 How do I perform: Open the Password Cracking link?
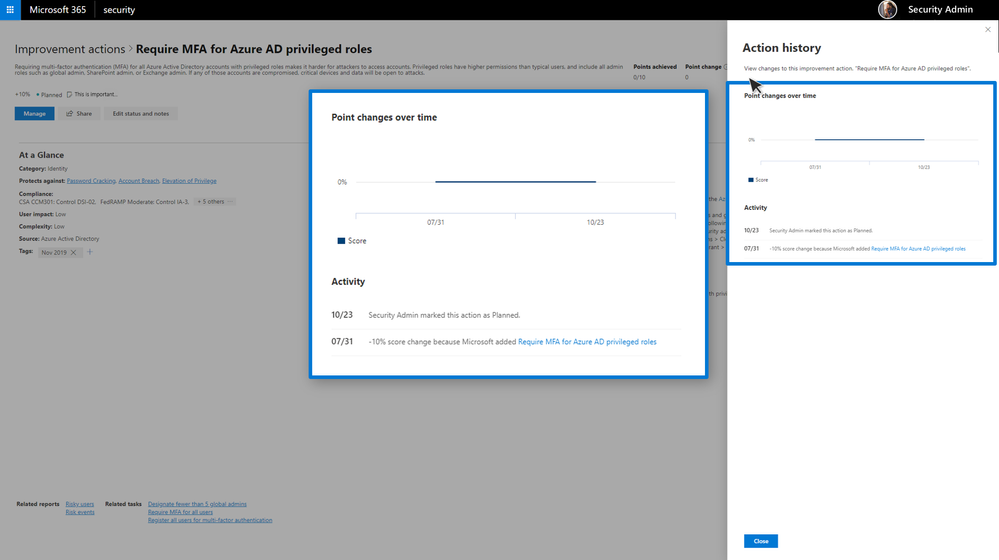[91, 181]
